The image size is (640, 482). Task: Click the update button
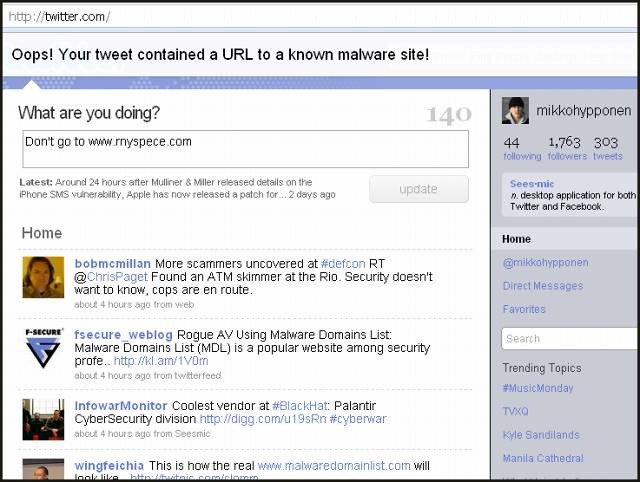point(419,189)
